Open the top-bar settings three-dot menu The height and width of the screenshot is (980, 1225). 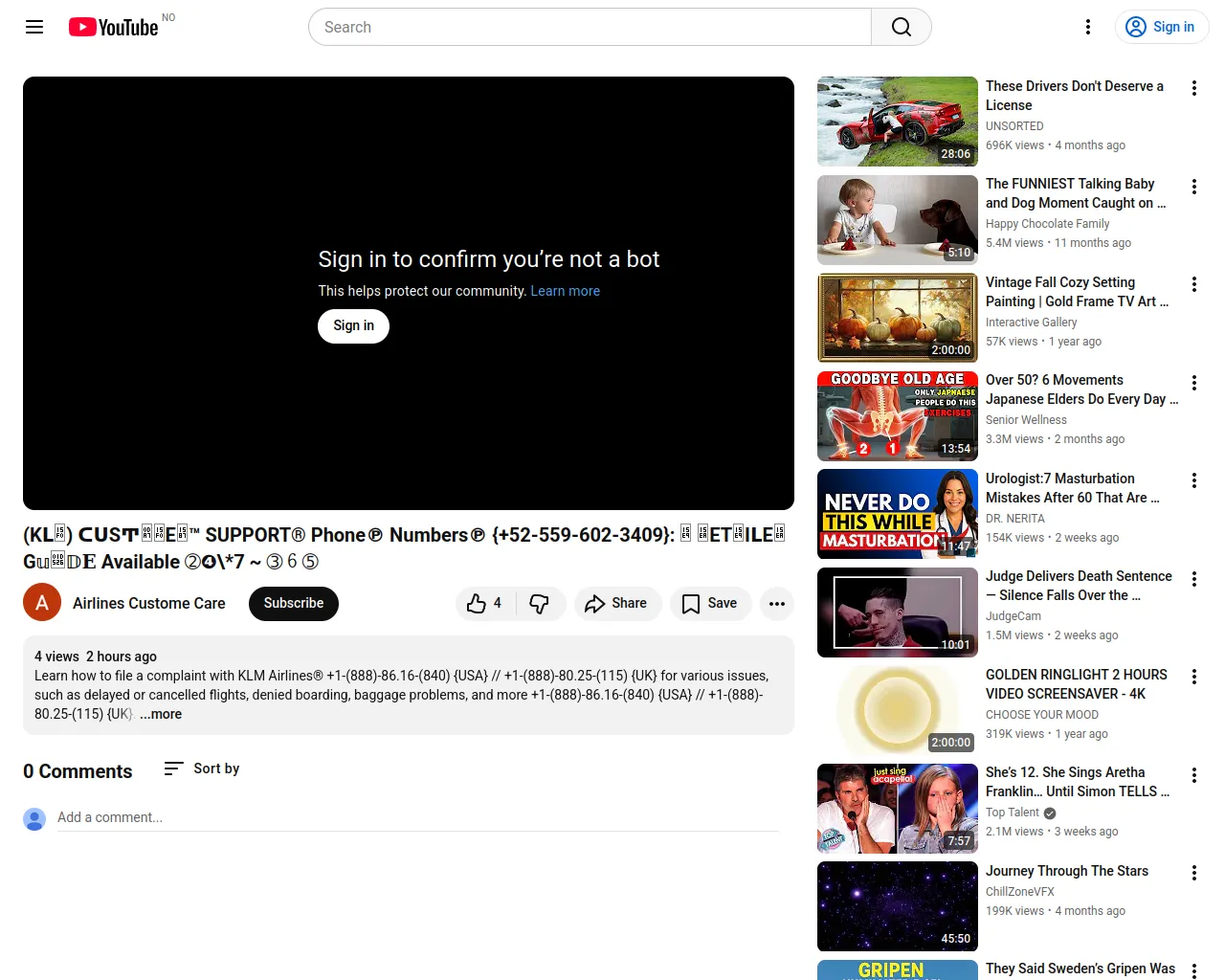coord(1087,27)
